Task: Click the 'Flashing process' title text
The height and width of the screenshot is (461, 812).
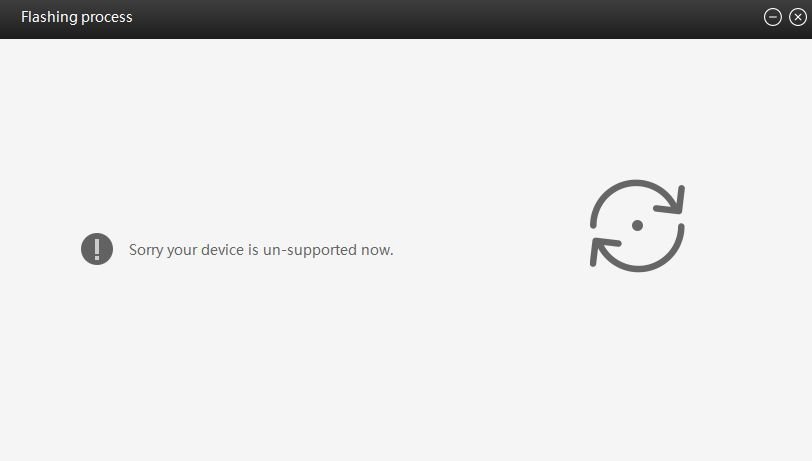Action: point(77,17)
